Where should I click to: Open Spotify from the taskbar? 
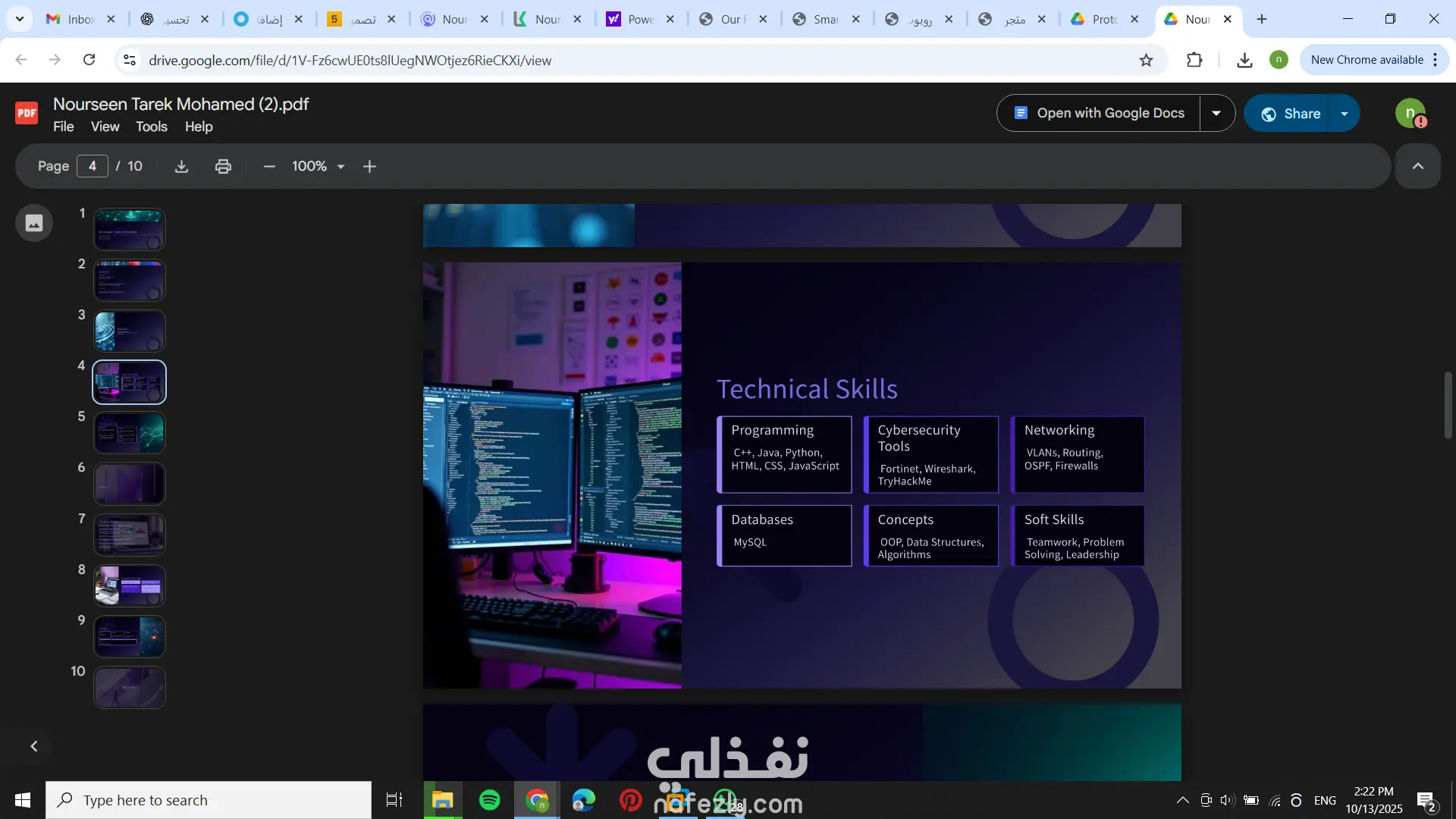490,800
